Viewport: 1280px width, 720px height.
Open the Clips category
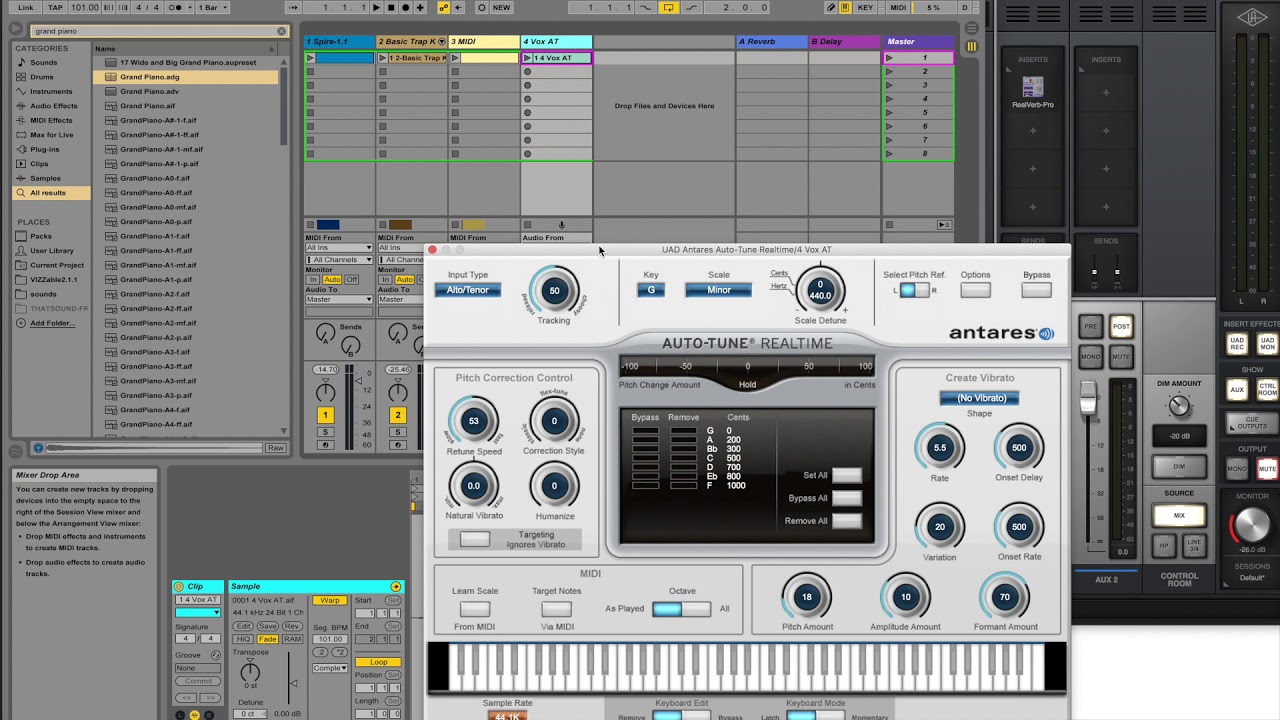39,164
